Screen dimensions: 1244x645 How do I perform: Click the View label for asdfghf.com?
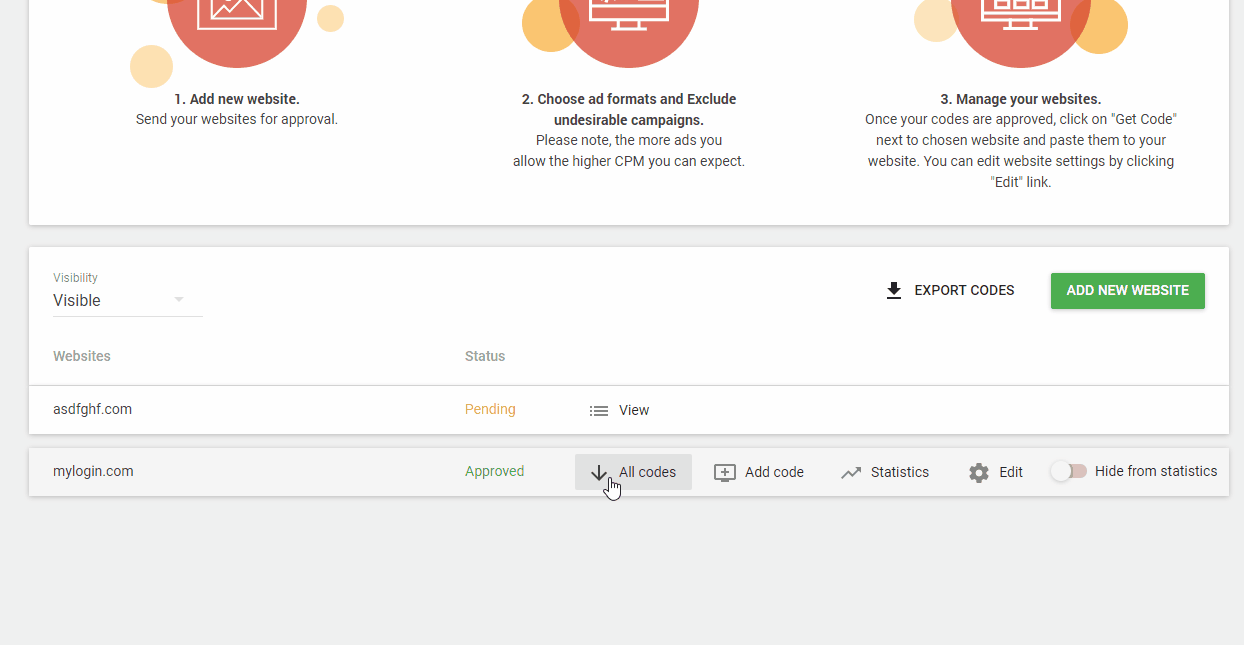[634, 410]
